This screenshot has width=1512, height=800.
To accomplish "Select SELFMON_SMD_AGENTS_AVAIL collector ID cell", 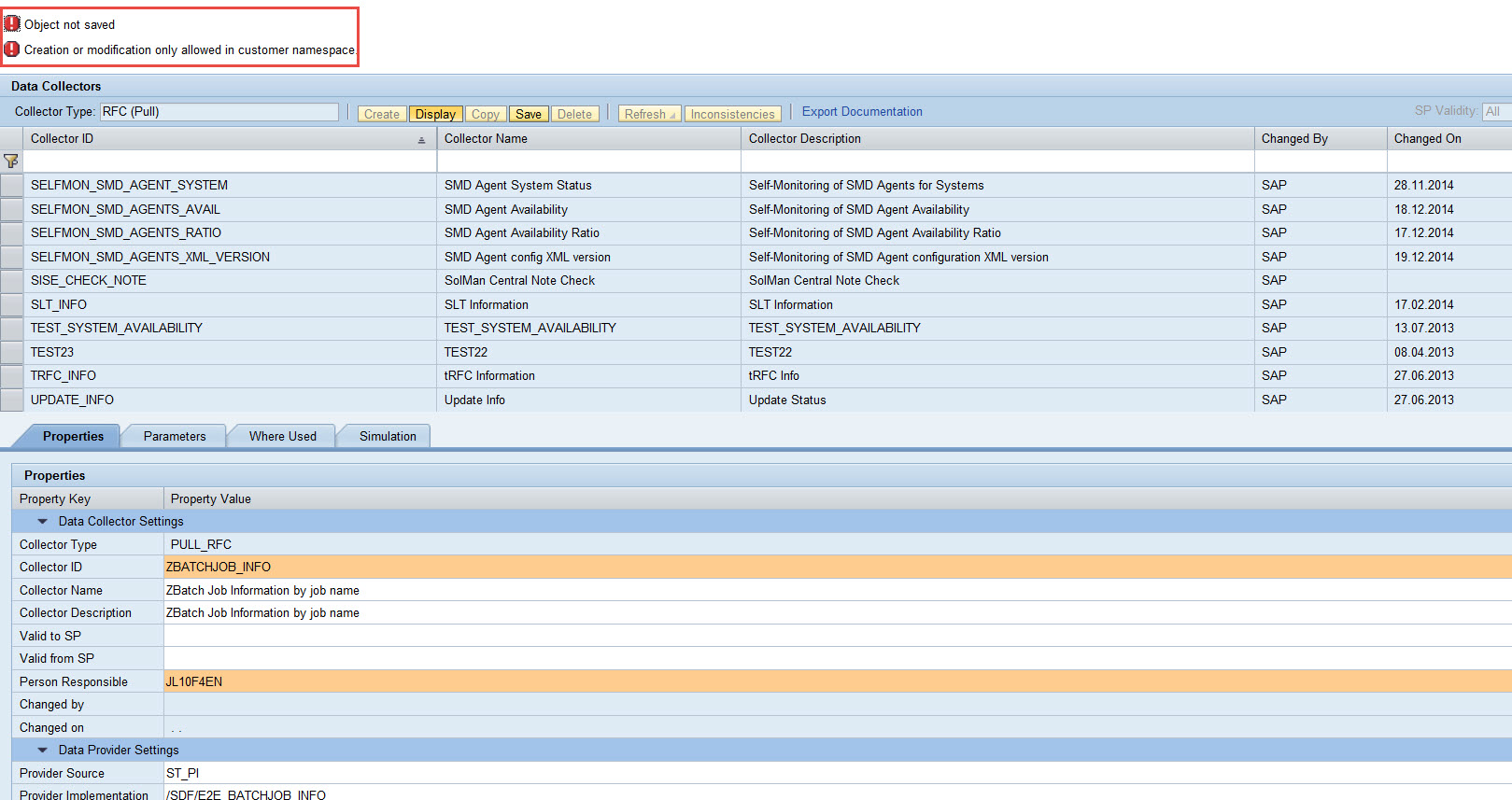I will [x=230, y=209].
